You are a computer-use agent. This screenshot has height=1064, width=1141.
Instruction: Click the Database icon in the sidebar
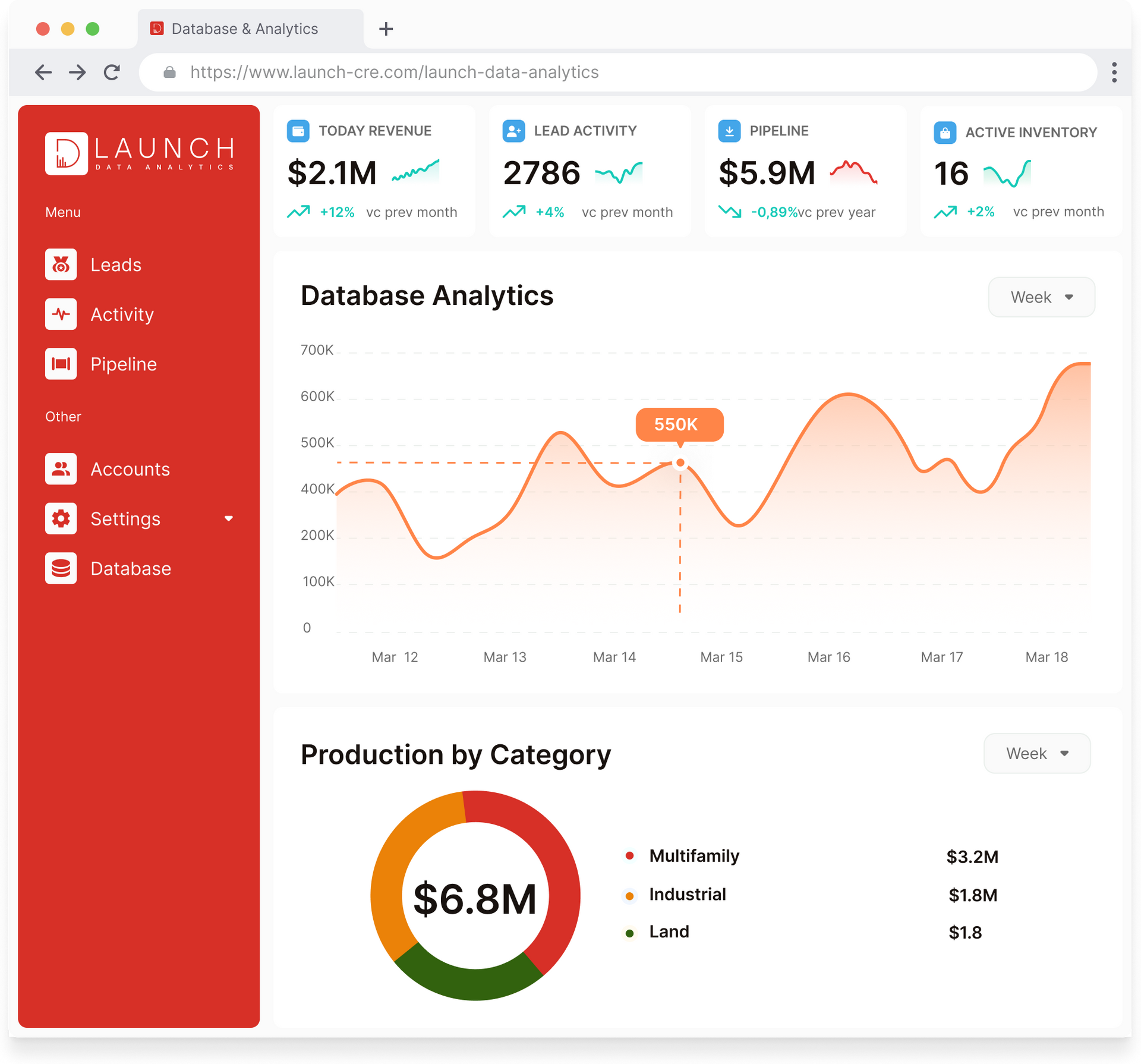pos(61,568)
